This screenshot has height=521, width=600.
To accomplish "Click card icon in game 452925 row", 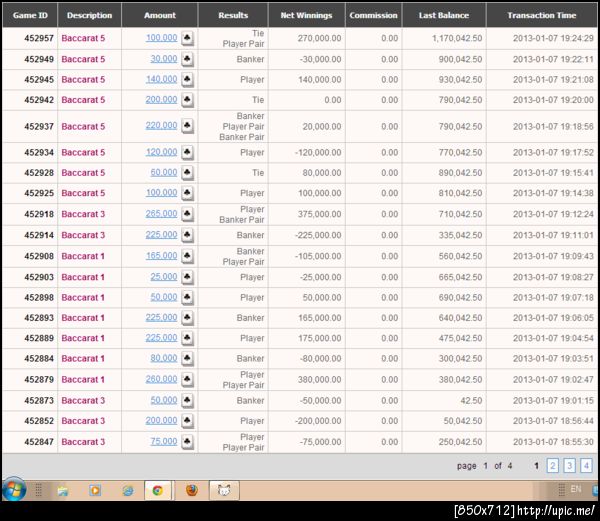I will pyautogui.click(x=187, y=193).
